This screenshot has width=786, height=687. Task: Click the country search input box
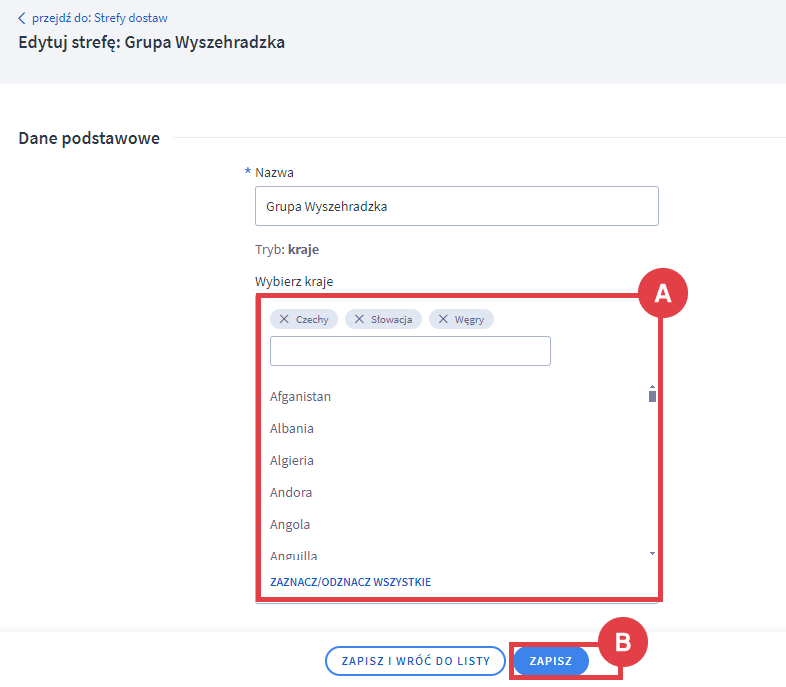click(x=410, y=351)
